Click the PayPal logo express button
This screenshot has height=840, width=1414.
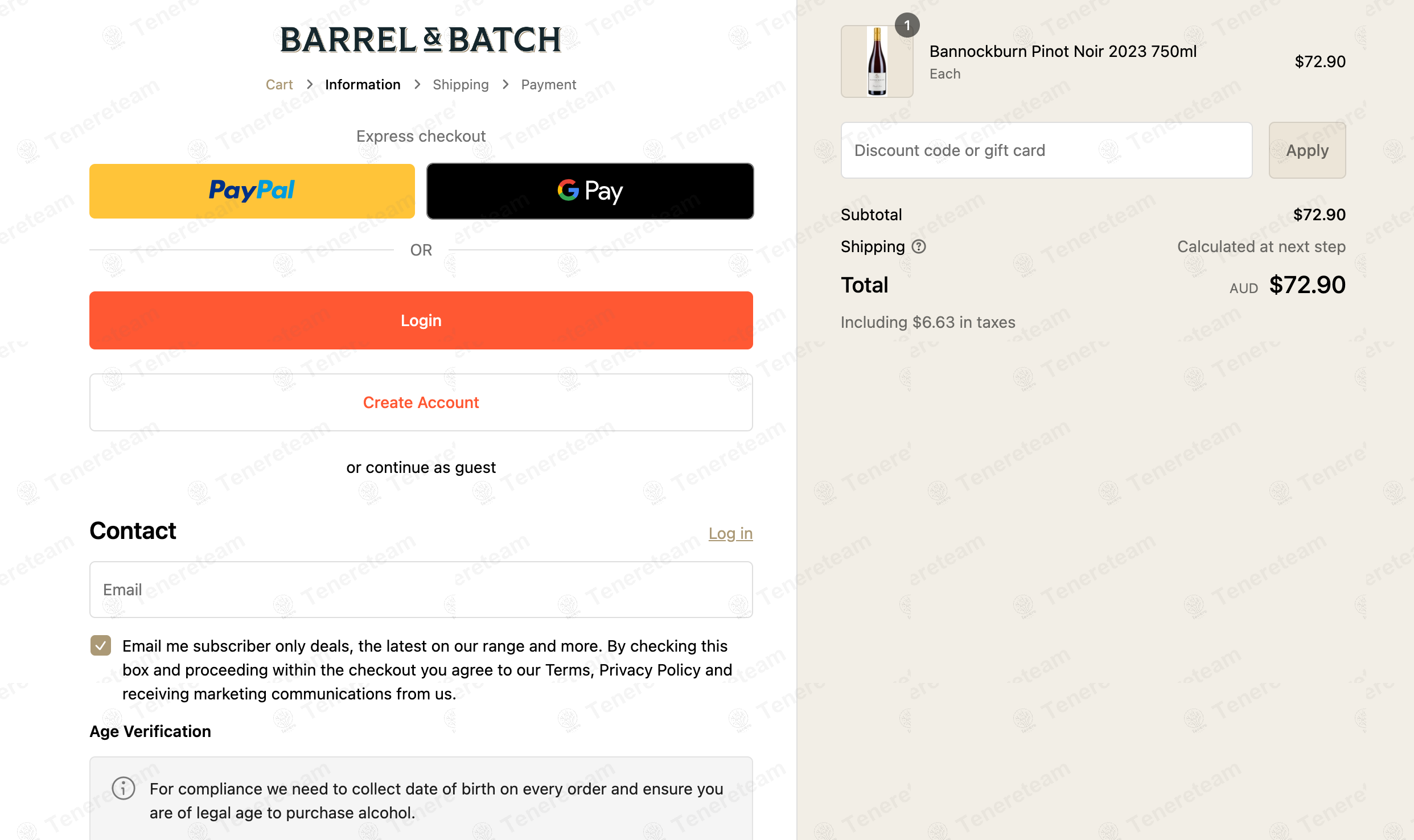pos(252,191)
